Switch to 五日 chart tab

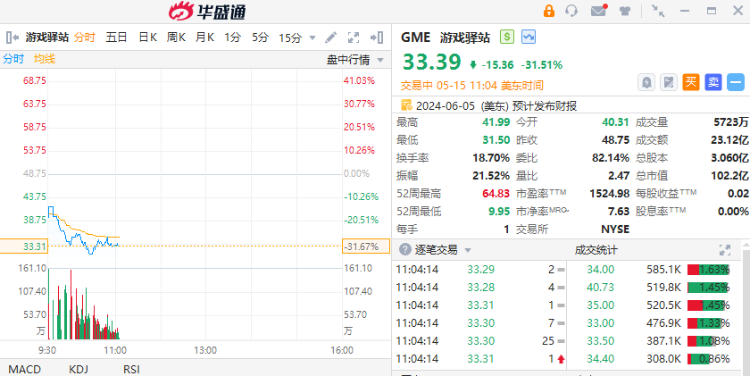pos(116,37)
